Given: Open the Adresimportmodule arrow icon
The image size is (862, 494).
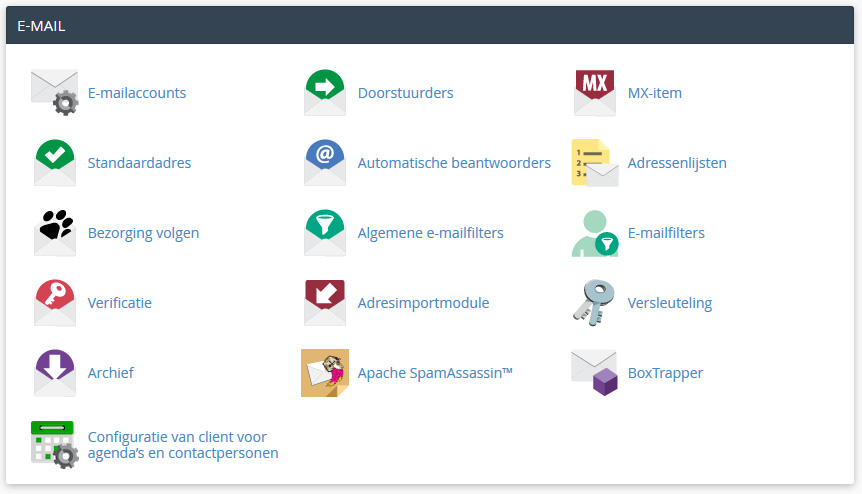Looking at the screenshot, I should 324,303.
